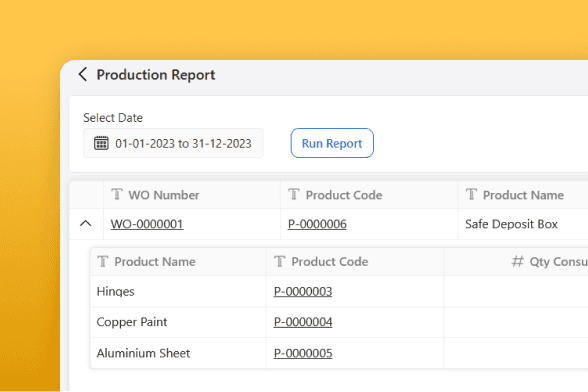
Task: Open work order WO-0000001 link
Action: 147,224
